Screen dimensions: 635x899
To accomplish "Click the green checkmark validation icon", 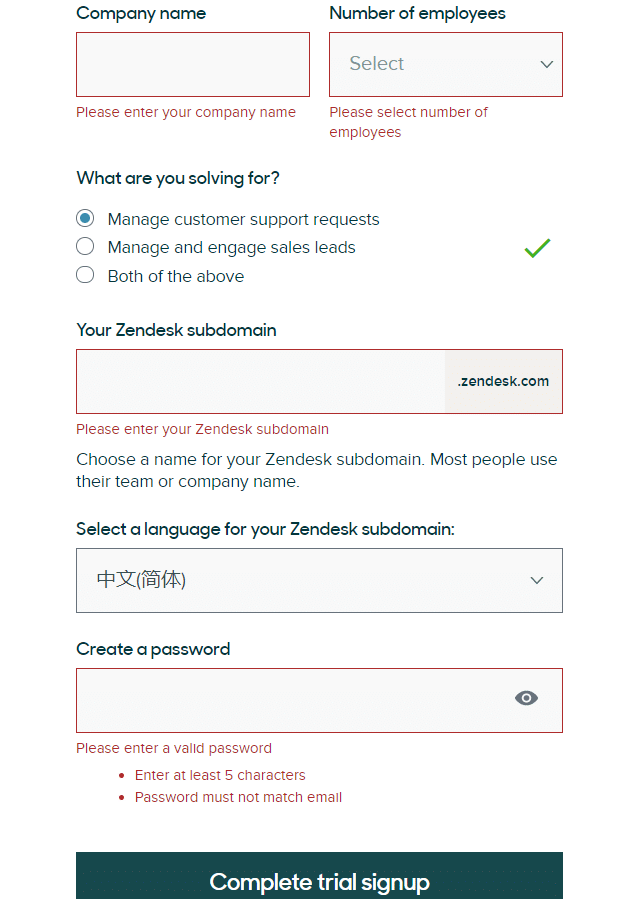I will pyautogui.click(x=537, y=248).
